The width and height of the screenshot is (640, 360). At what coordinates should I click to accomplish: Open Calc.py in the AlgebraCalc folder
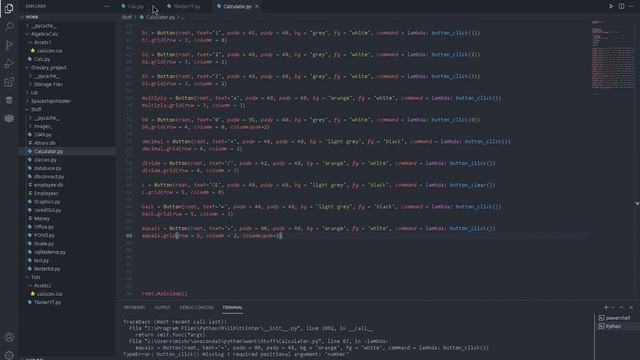click(42, 59)
